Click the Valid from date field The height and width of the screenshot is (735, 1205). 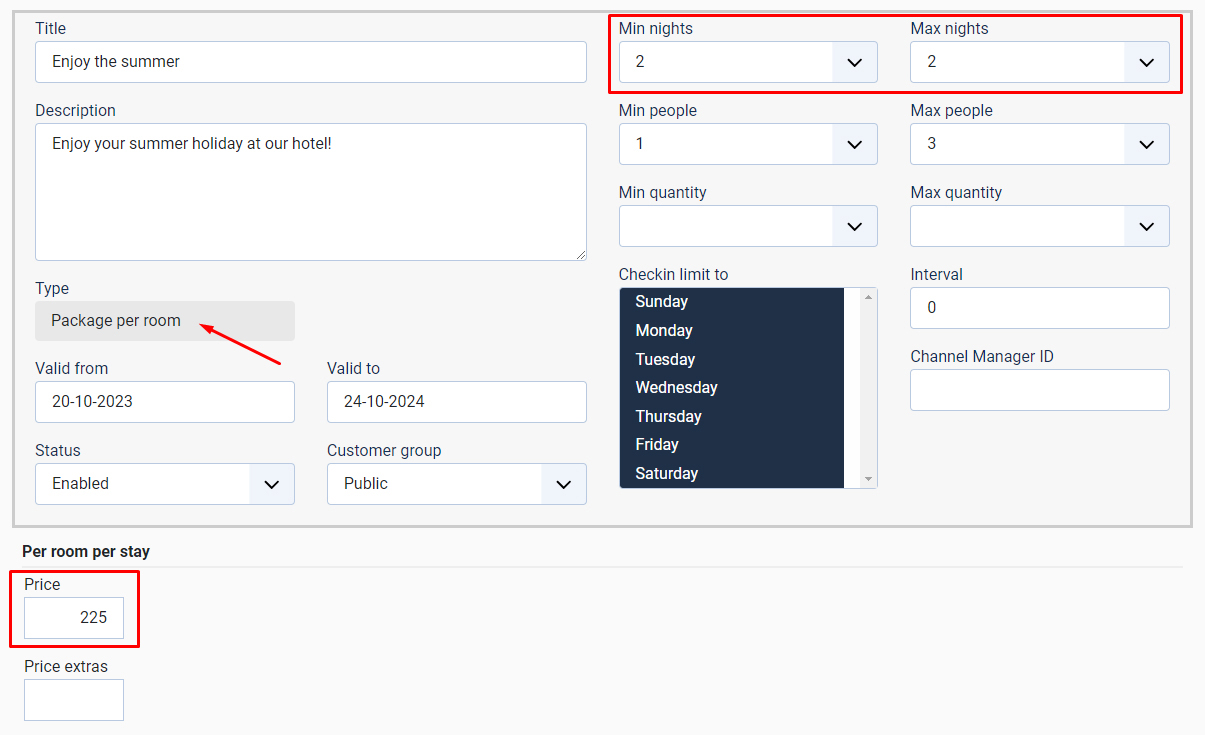(x=165, y=402)
